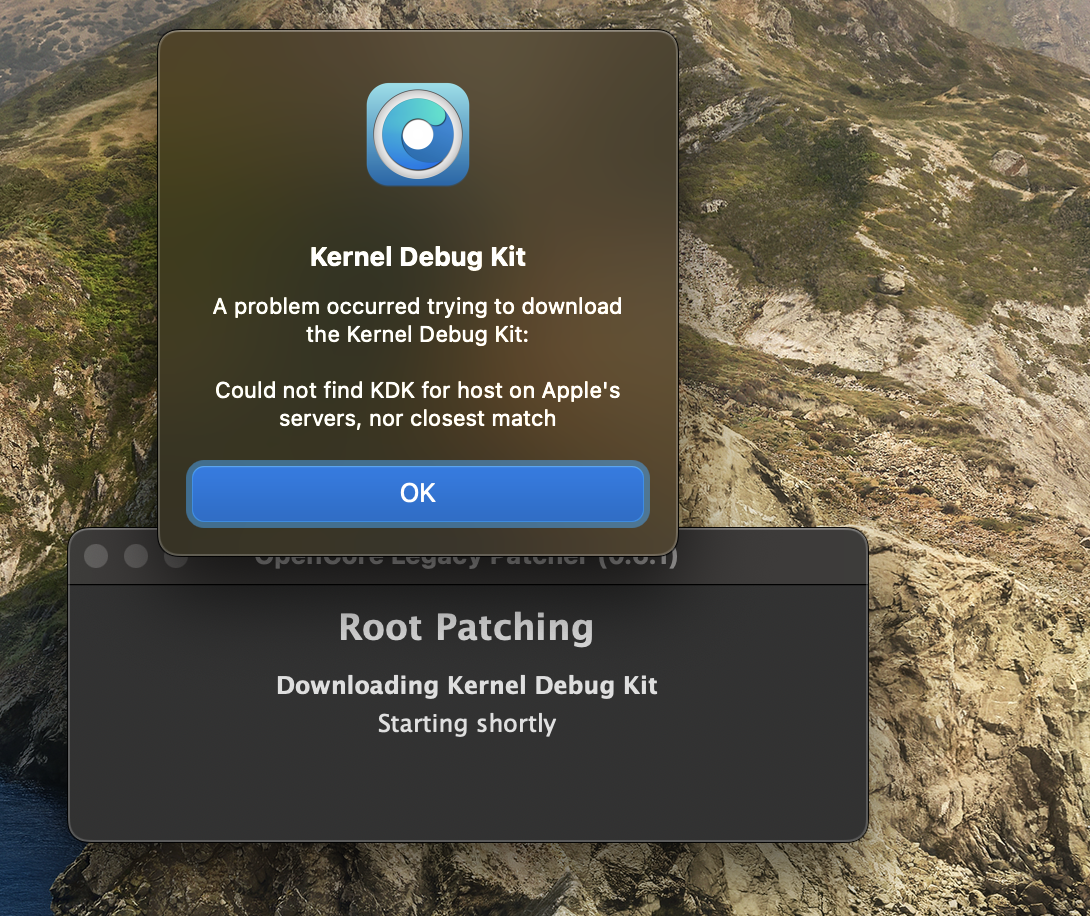Screen dimensions: 1090x916
Task: Click the "Starting shortly" progress text
Action: [466, 723]
